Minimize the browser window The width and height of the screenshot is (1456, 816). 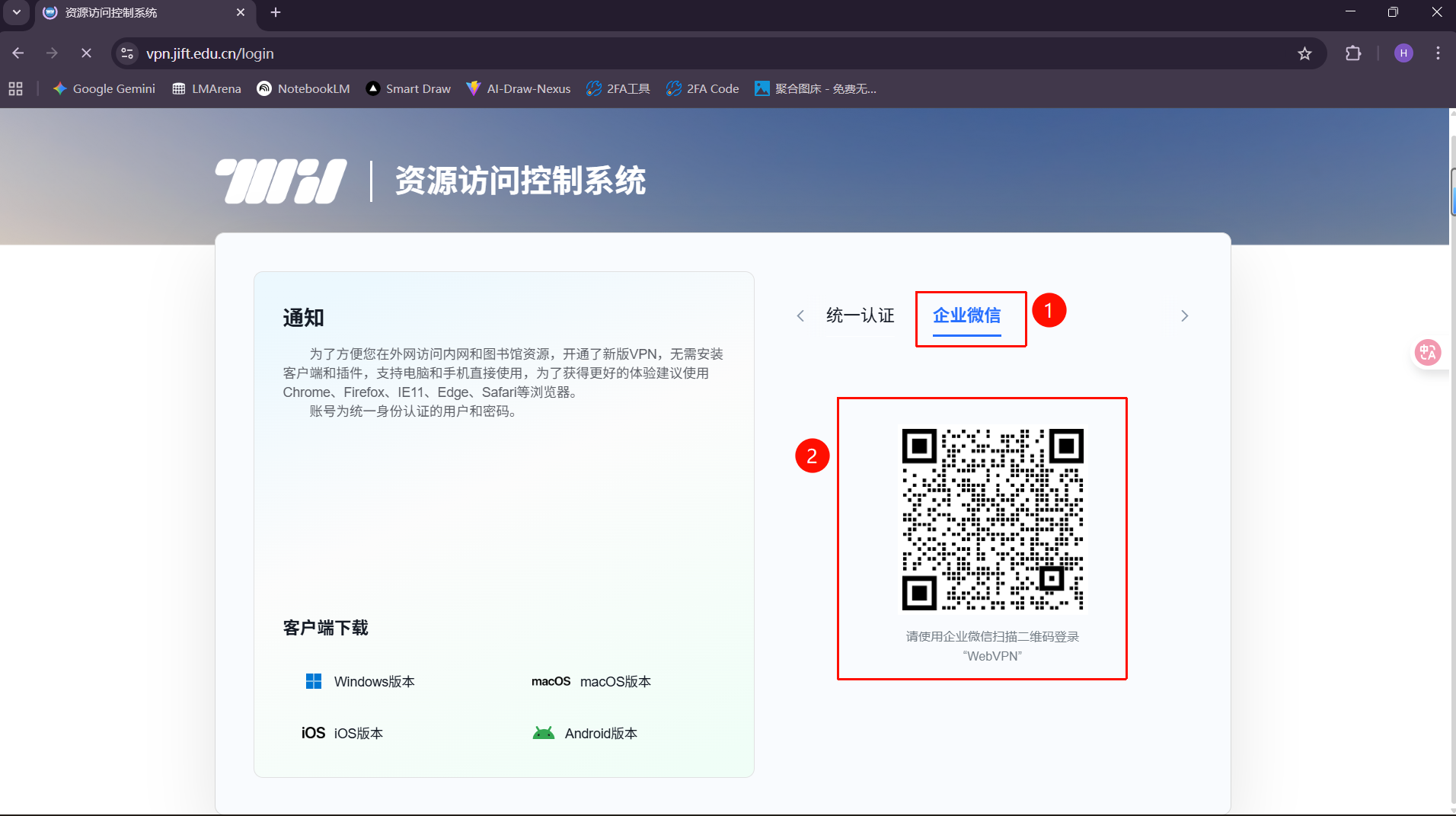point(1350,12)
